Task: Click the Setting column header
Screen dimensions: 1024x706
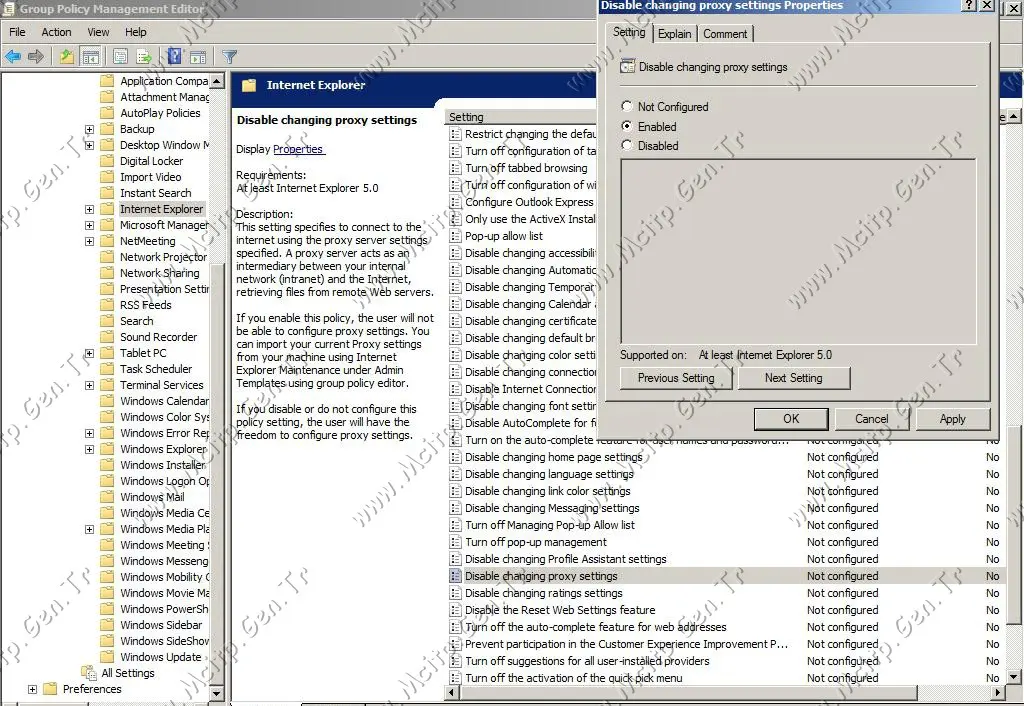Action: tap(520, 117)
